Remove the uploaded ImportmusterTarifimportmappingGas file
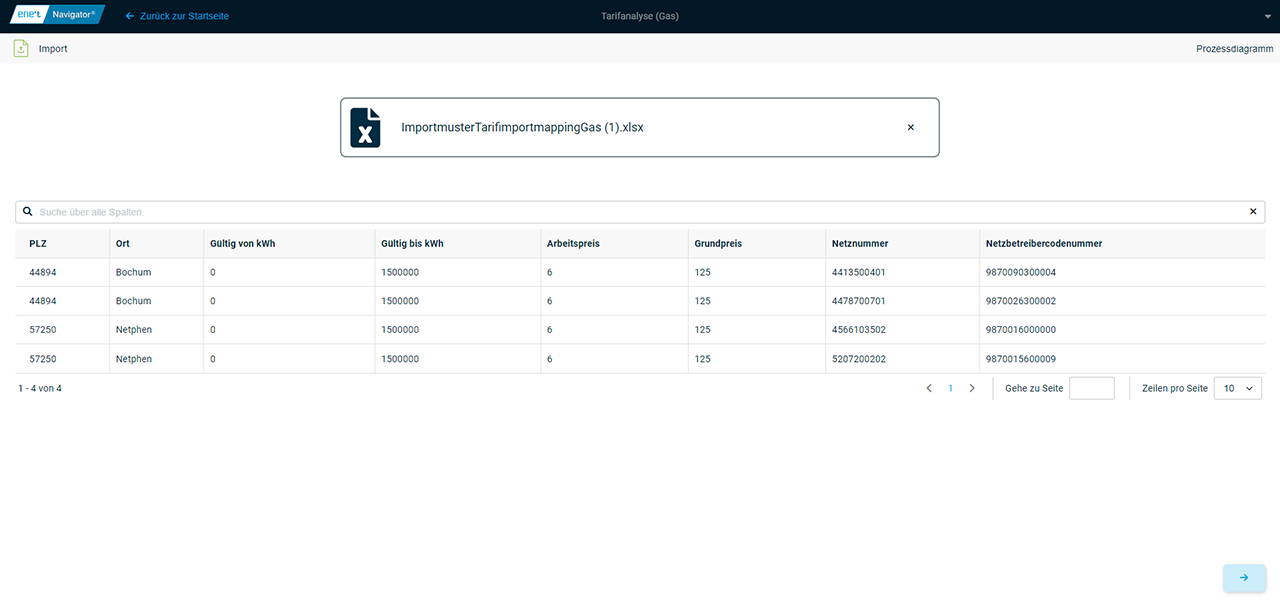Viewport: 1280px width, 605px height. coord(910,127)
